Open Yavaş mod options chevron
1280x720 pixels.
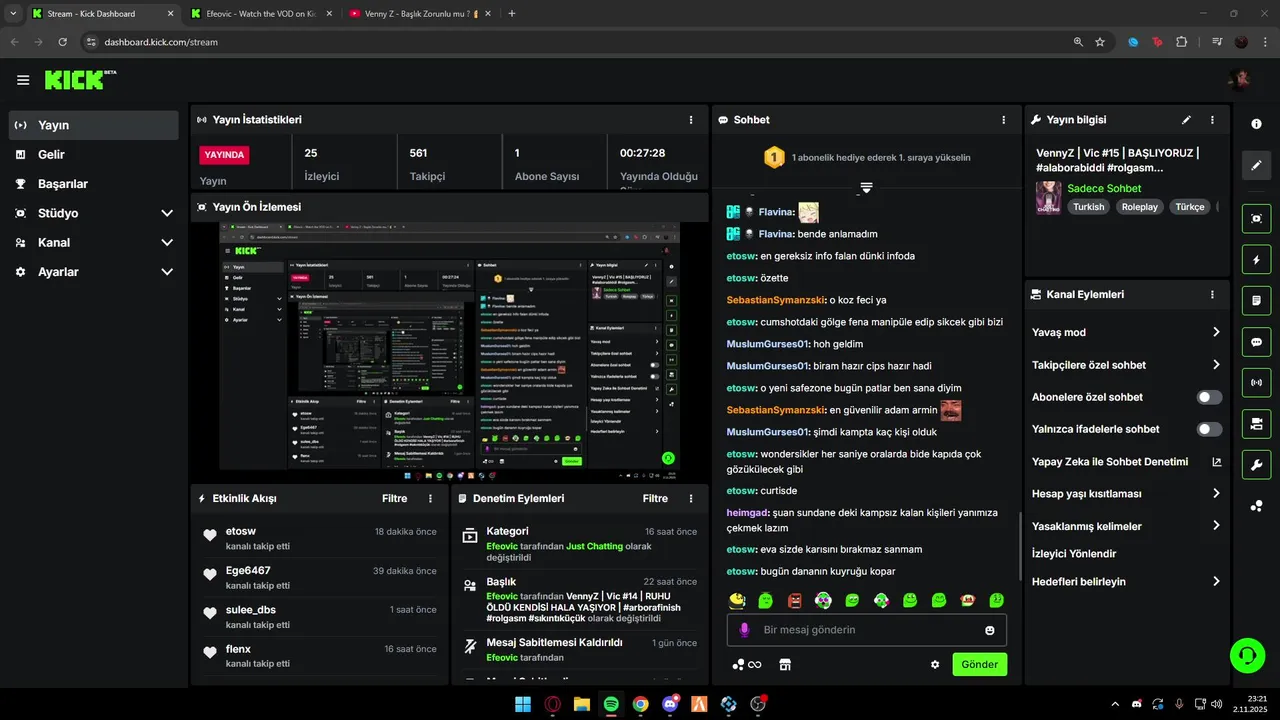pyautogui.click(x=1216, y=332)
